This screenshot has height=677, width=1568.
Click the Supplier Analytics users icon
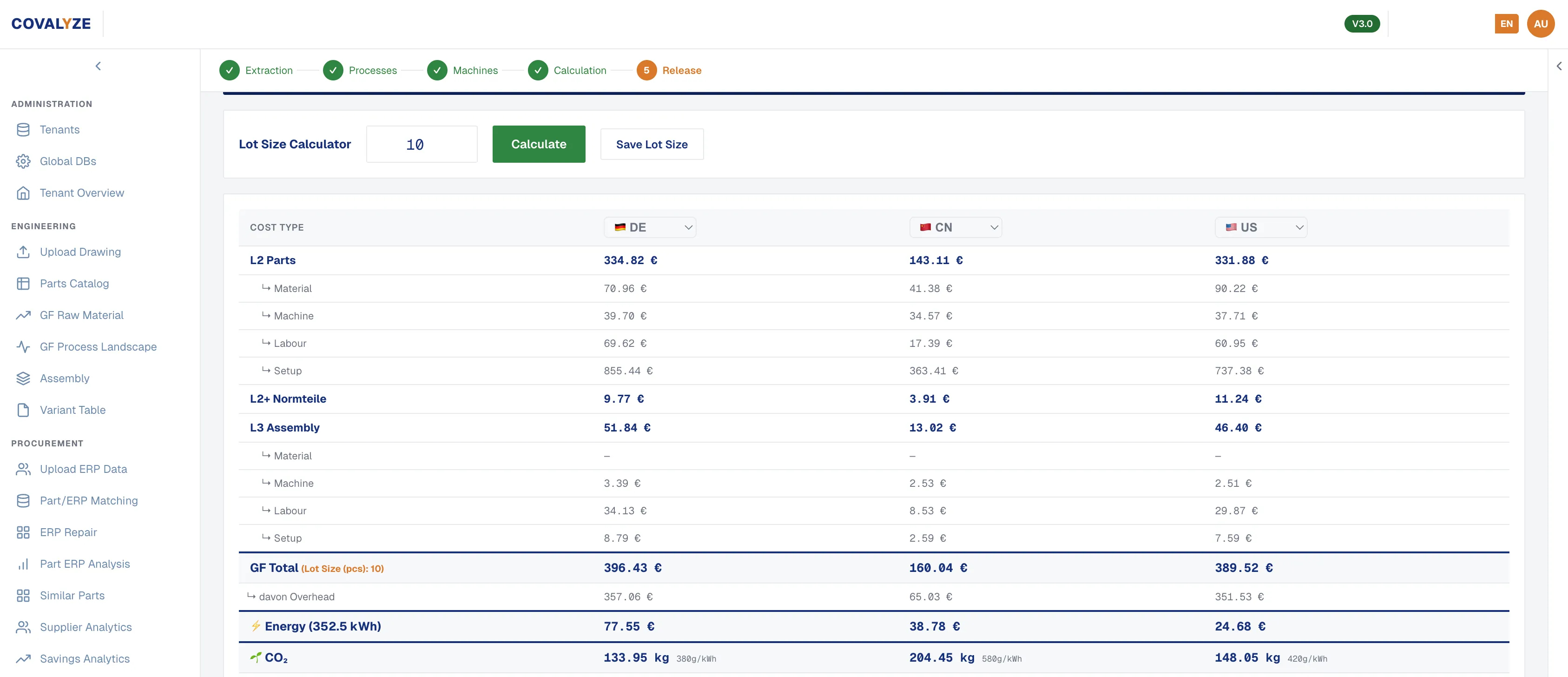click(23, 628)
